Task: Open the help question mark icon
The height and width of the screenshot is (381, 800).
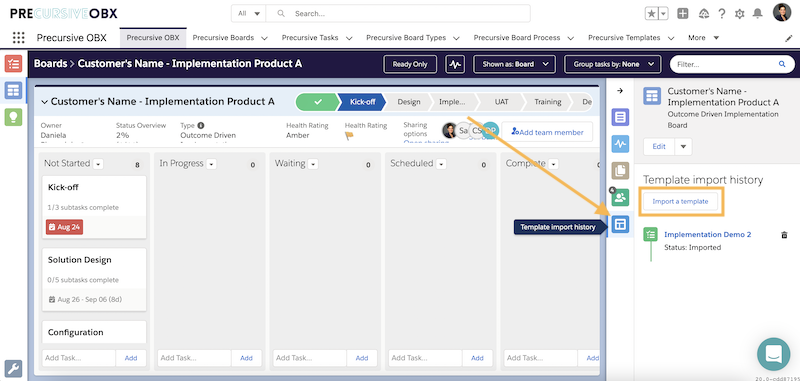Action: click(721, 14)
